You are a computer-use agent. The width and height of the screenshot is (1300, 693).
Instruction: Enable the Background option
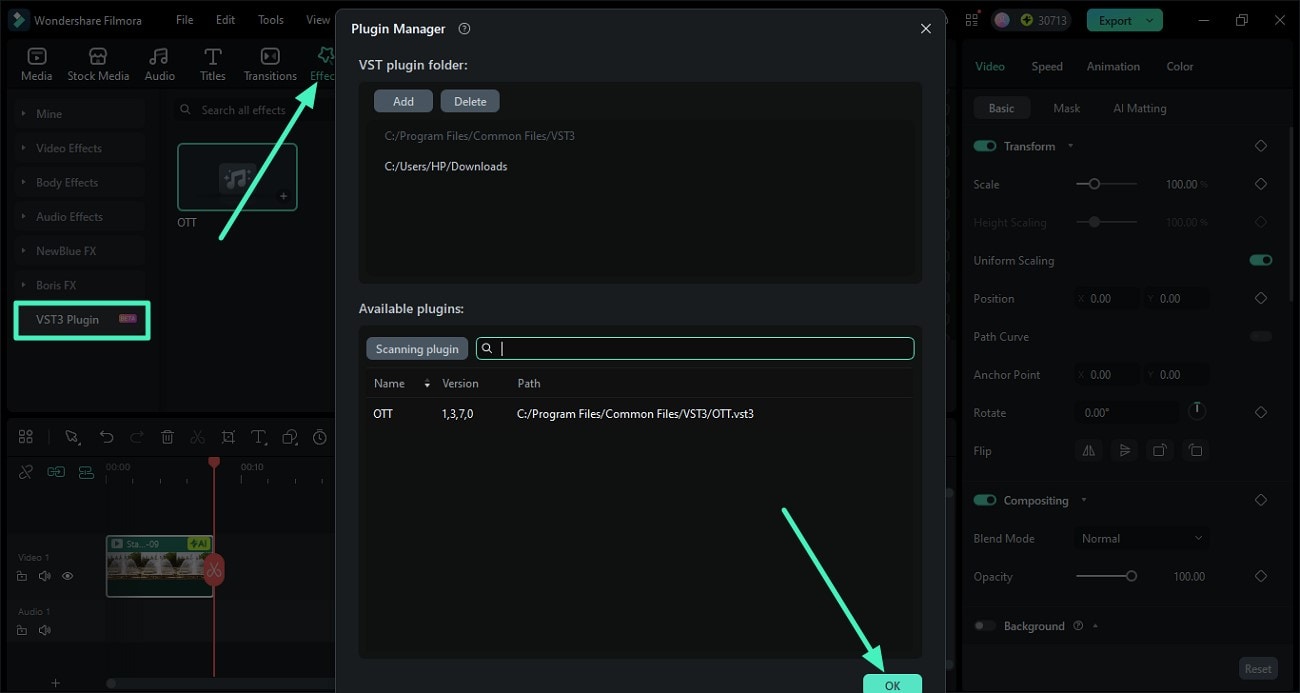(984, 625)
